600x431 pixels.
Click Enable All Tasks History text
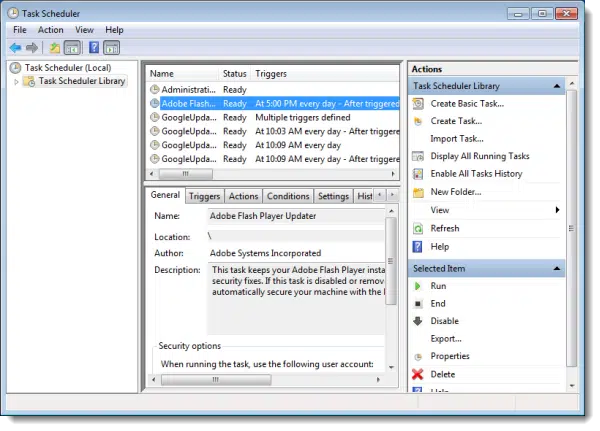pyautogui.click(x=476, y=174)
